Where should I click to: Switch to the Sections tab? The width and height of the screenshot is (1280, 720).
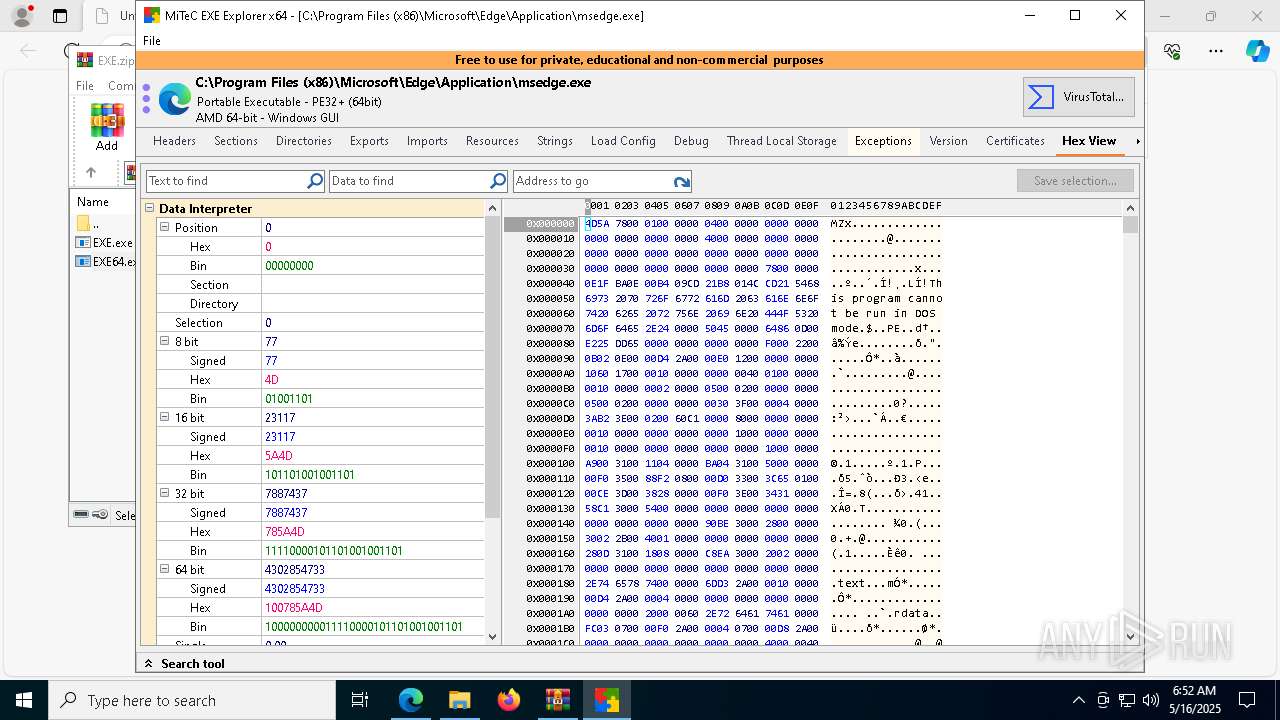coord(236,141)
